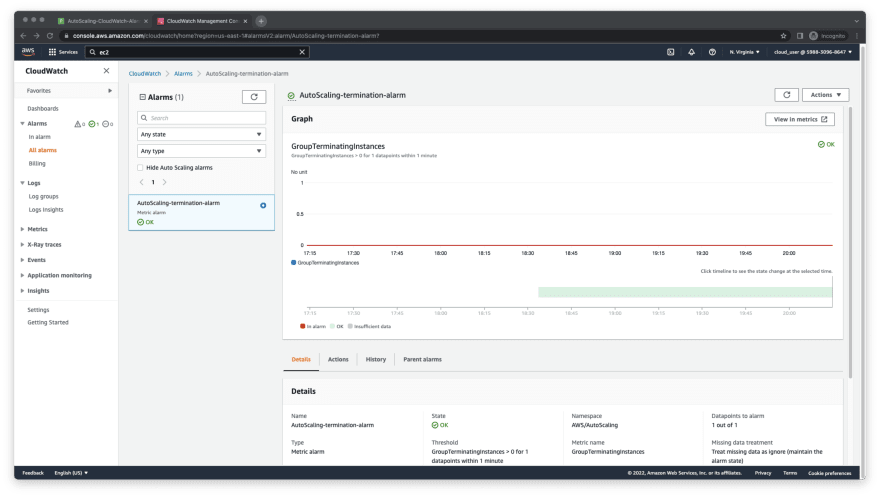This screenshot has height=497, width=880.
Task: Bookmark this page with star icon
Action: 783,36
